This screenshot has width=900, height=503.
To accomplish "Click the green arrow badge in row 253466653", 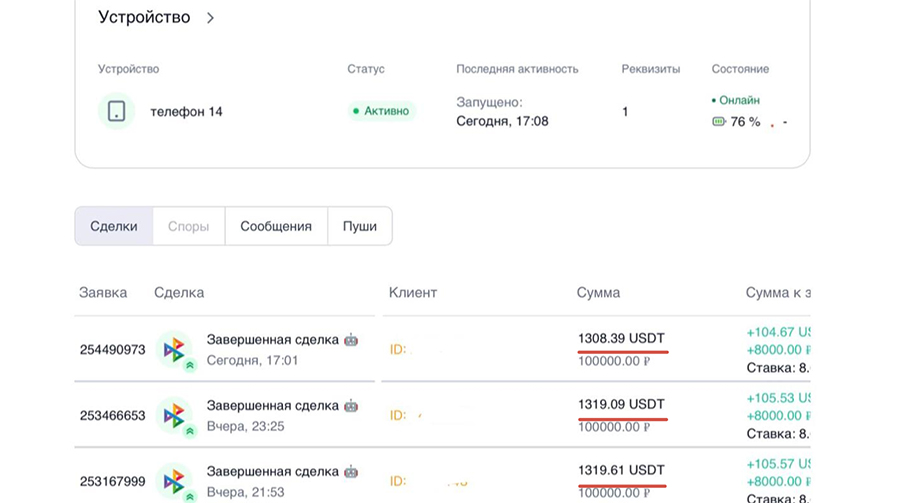I will click(190, 431).
